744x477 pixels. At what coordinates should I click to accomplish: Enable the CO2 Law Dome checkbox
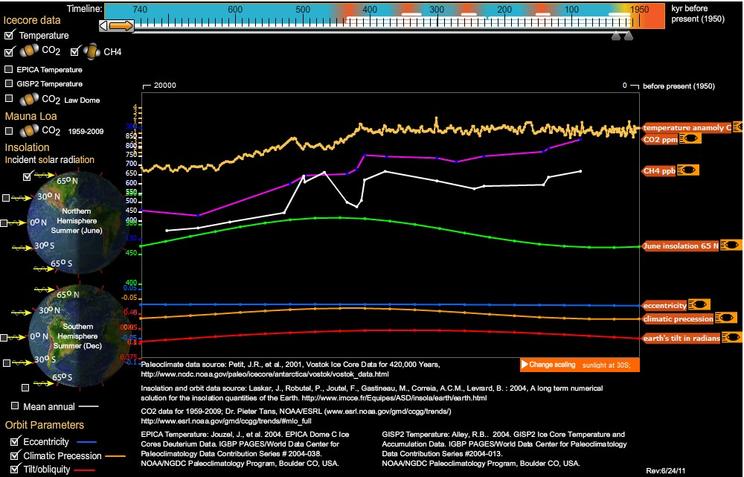tap(9, 100)
